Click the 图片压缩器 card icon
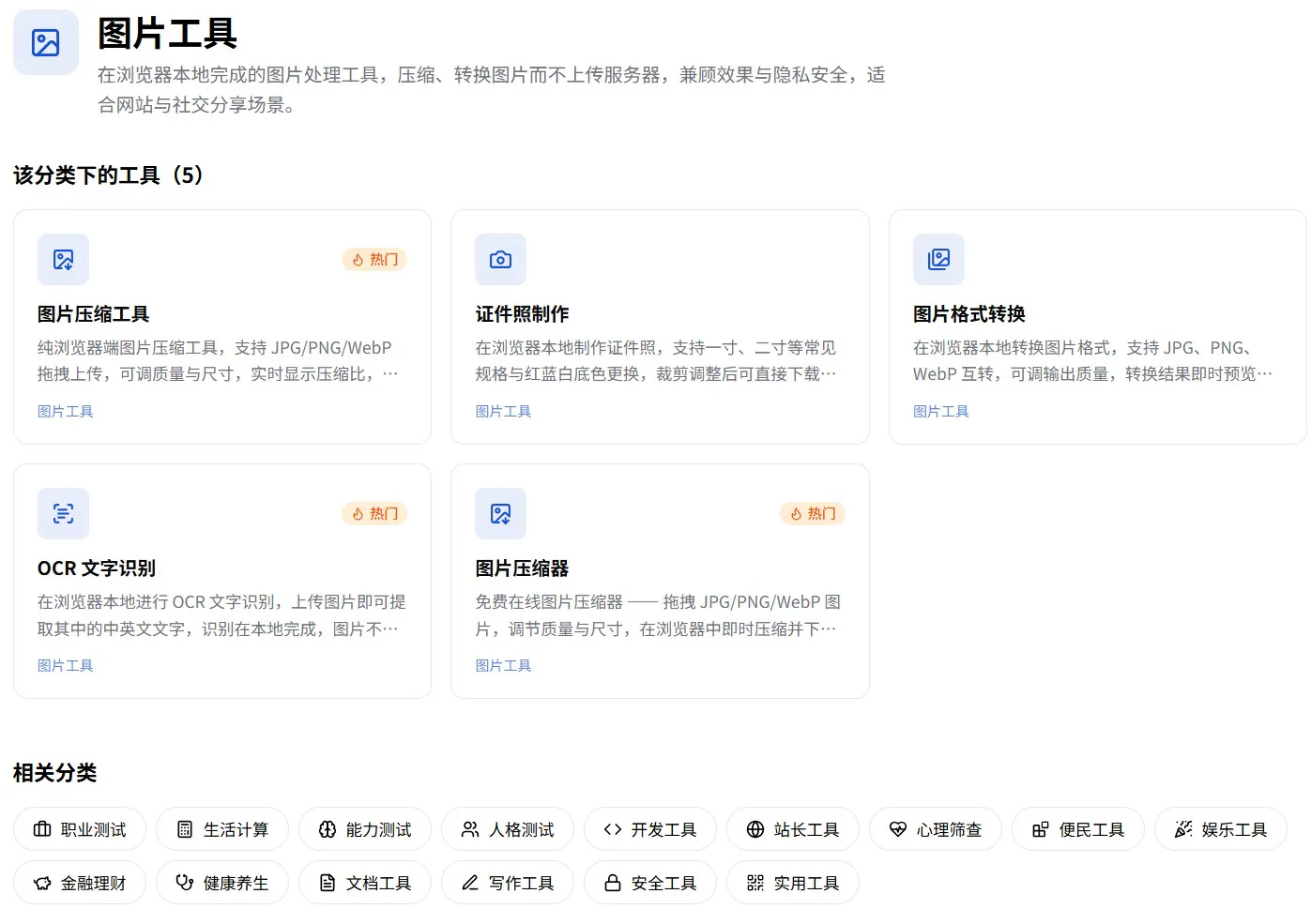This screenshot has height=924, width=1311. 500,513
